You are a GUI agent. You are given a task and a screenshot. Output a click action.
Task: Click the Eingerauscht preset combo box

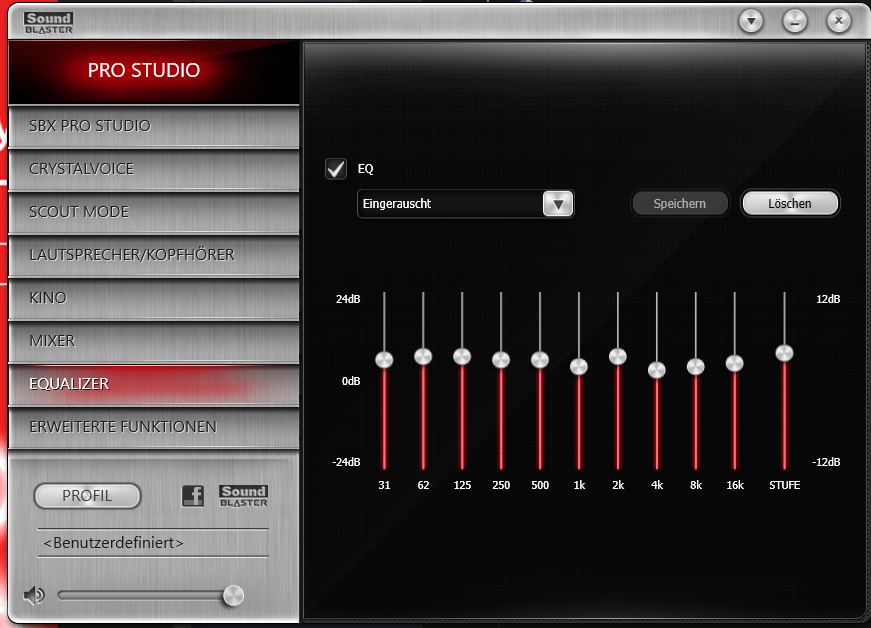click(x=465, y=204)
